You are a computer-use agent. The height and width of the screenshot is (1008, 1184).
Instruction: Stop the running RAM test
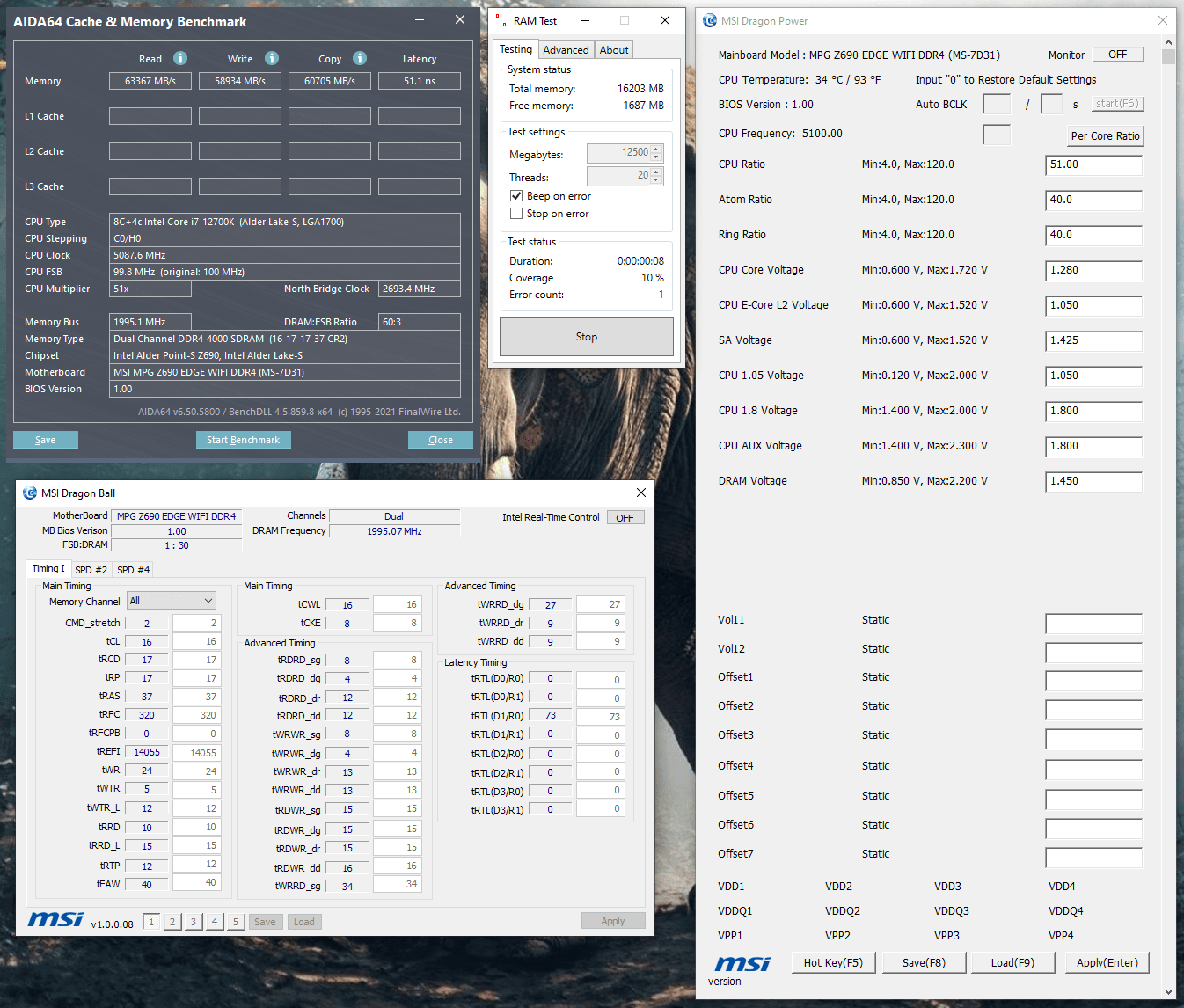587,337
